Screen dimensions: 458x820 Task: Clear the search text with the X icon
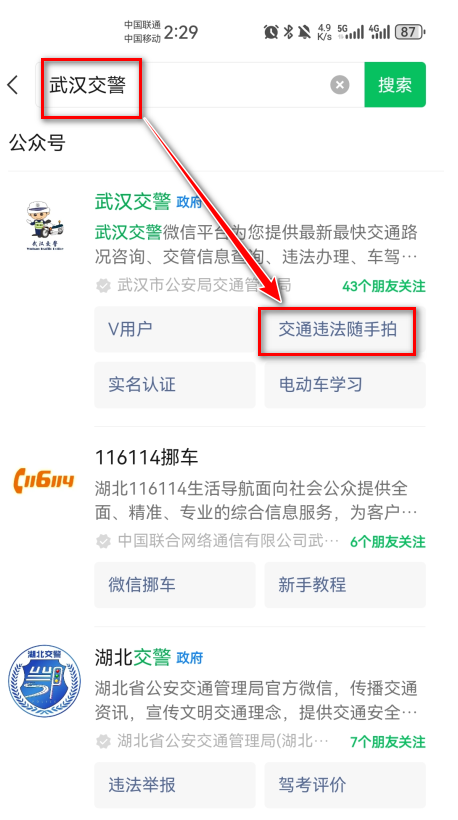click(x=340, y=85)
